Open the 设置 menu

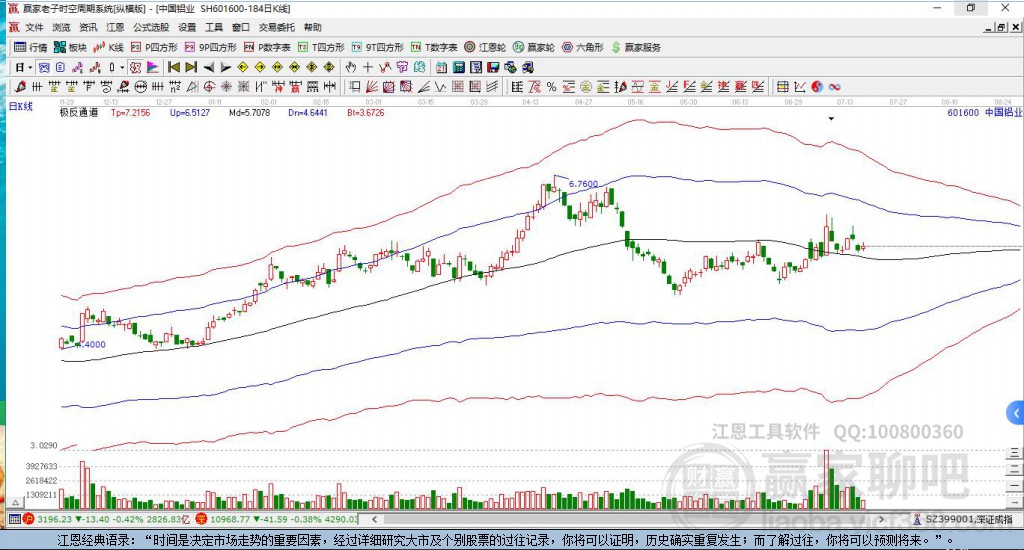[x=187, y=27]
